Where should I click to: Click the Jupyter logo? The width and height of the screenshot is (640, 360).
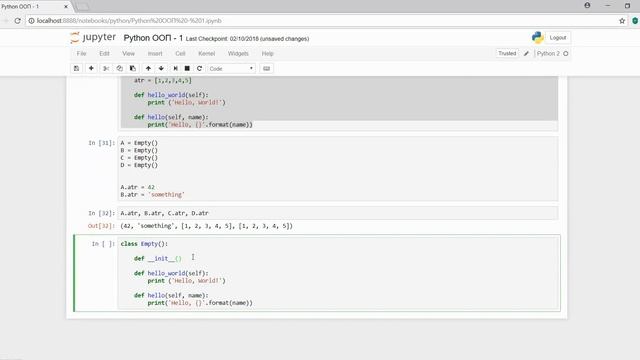tap(93, 38)
